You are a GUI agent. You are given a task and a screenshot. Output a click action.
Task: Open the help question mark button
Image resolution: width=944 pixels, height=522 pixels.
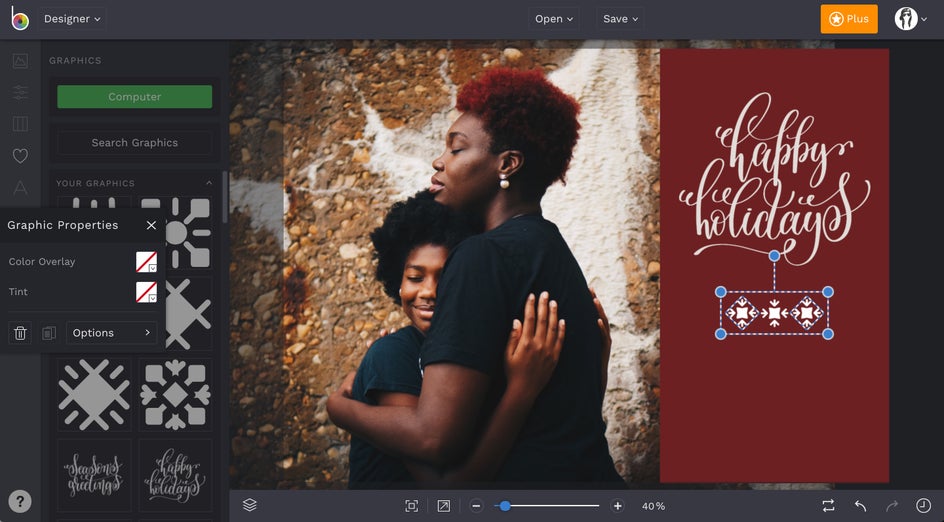click(20, 501)
